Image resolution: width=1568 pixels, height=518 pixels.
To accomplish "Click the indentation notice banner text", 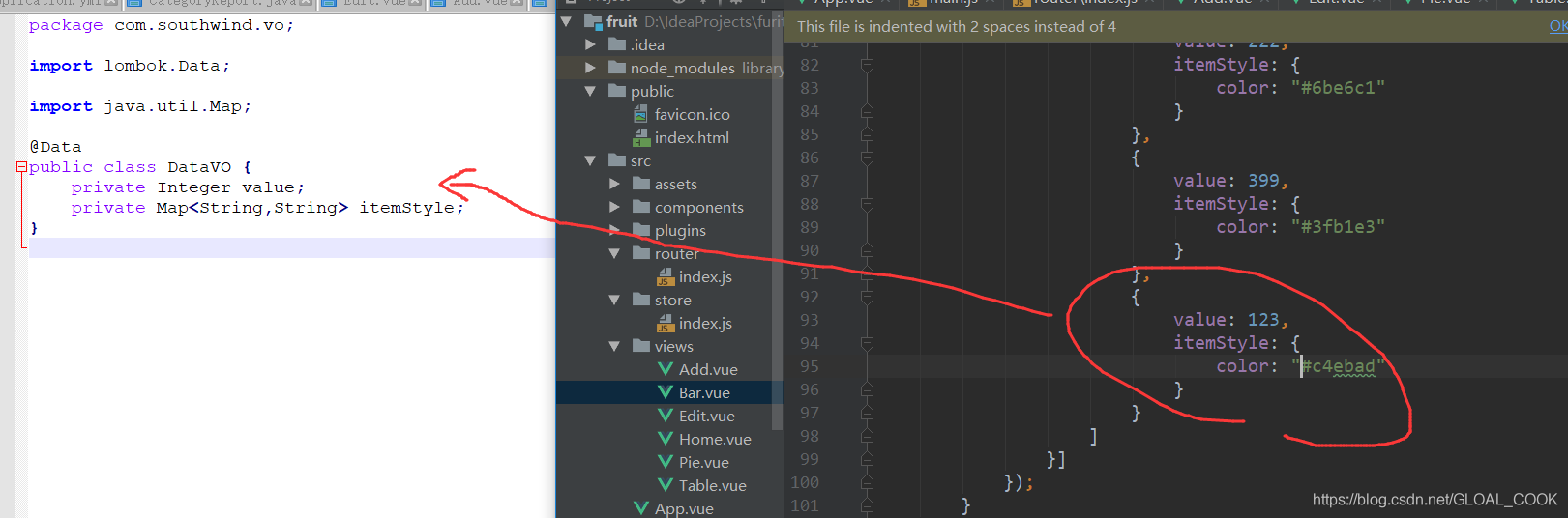I will [957, 26].
